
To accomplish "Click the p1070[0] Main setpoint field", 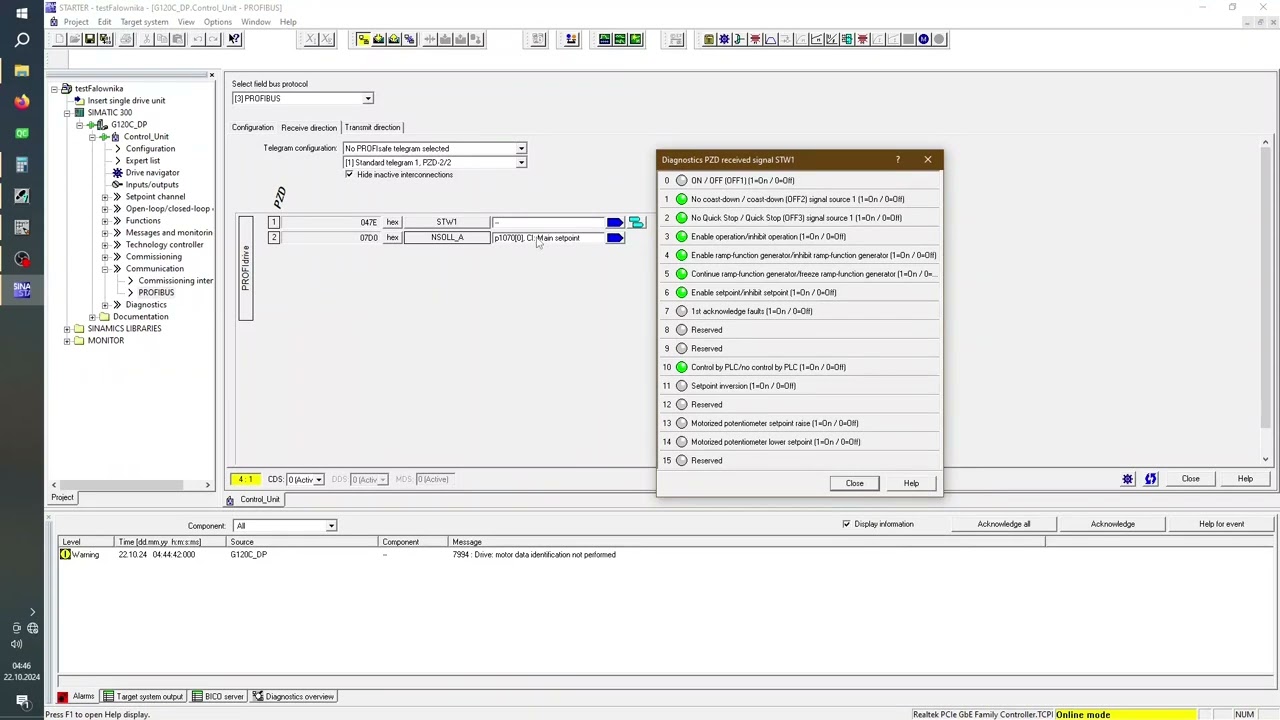I will (549, 238).
